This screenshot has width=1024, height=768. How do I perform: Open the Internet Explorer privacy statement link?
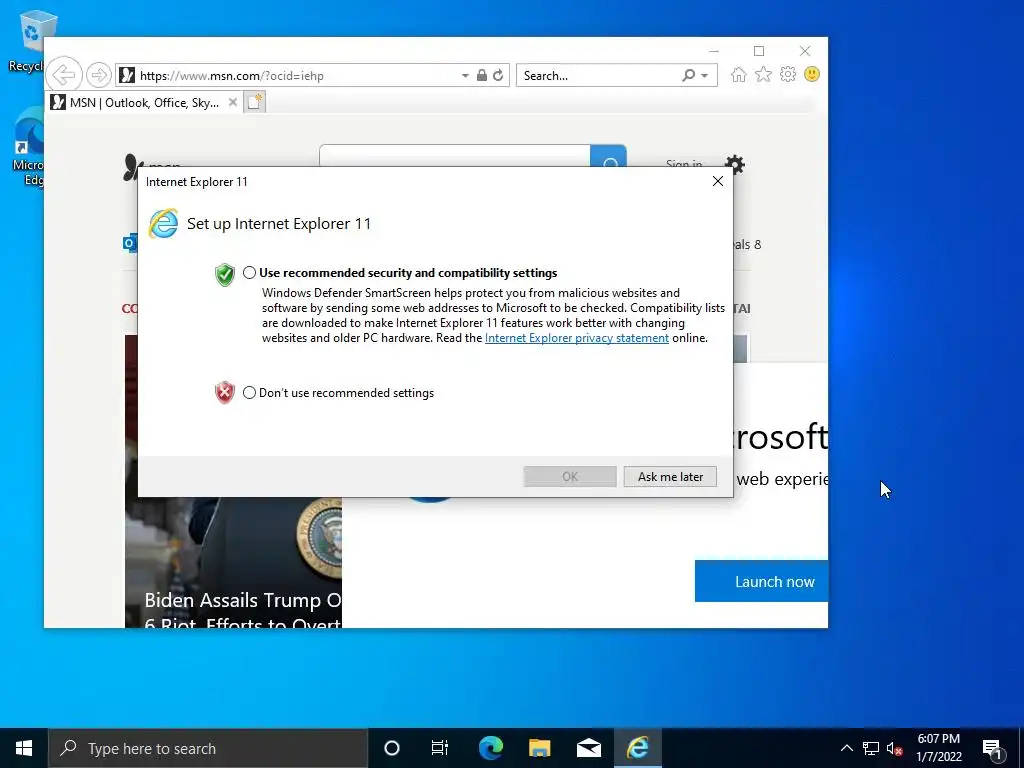pos(577,338)
